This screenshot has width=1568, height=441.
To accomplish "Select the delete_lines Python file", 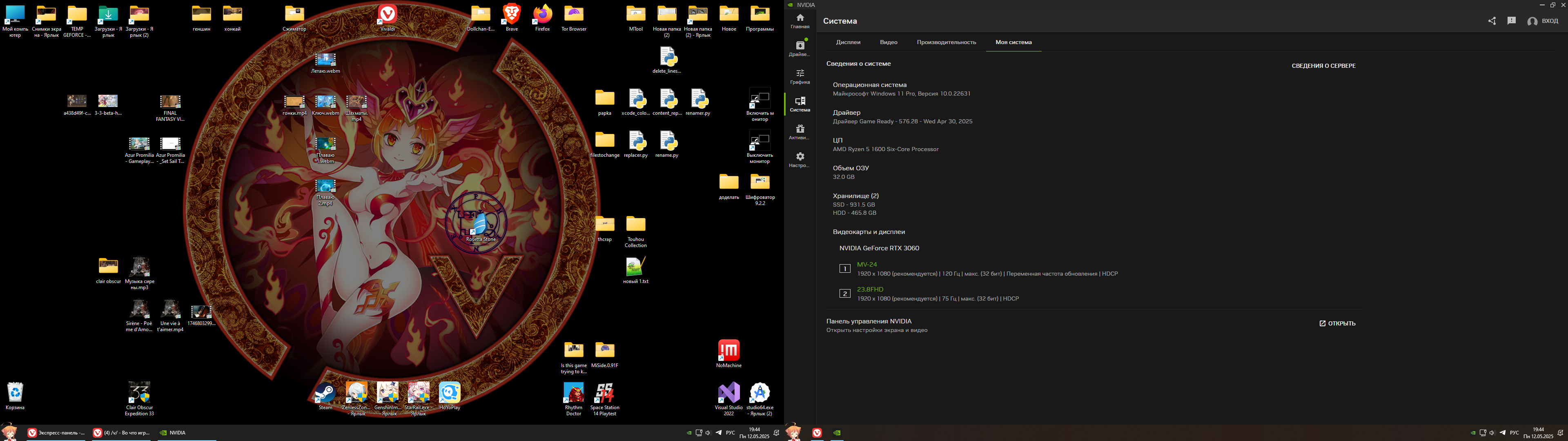I will click(x=666, y=60).
